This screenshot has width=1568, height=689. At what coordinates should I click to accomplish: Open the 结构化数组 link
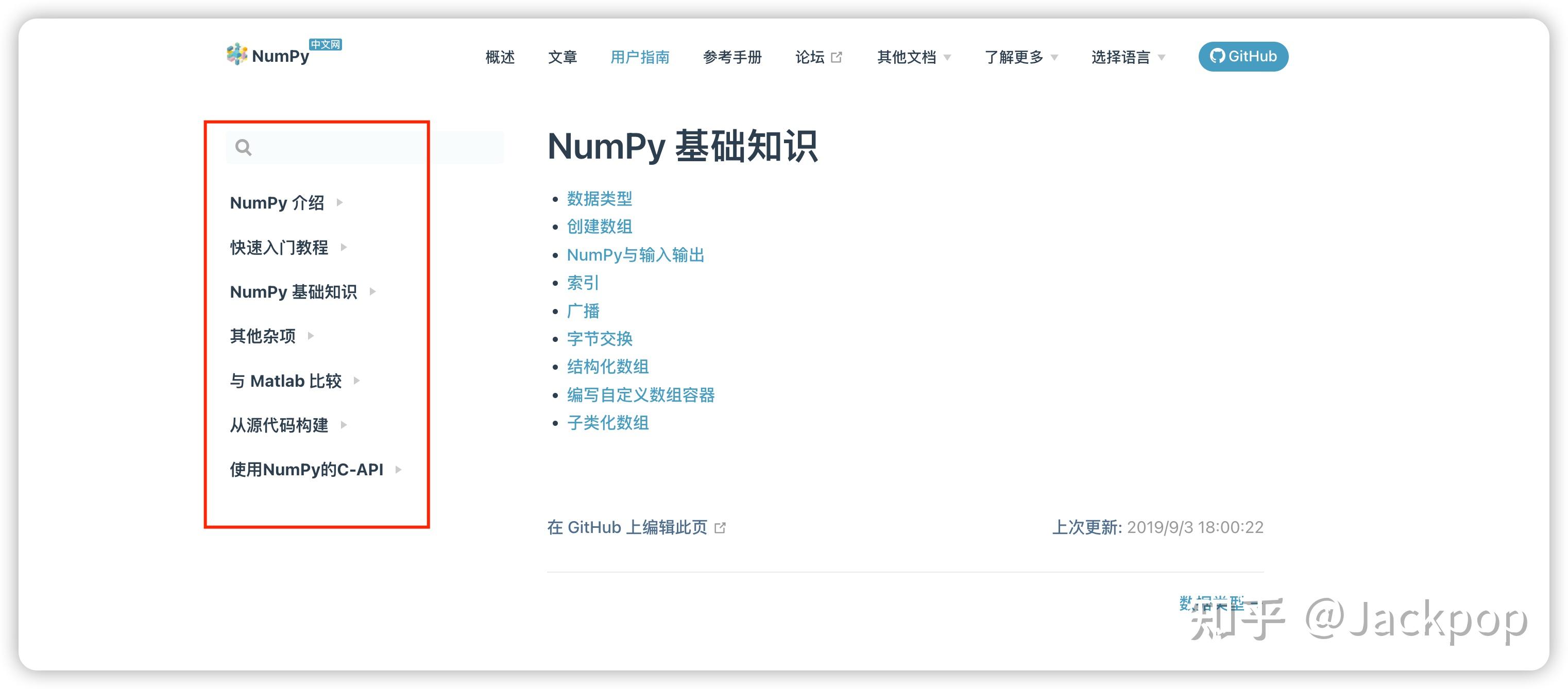point(607,367)
